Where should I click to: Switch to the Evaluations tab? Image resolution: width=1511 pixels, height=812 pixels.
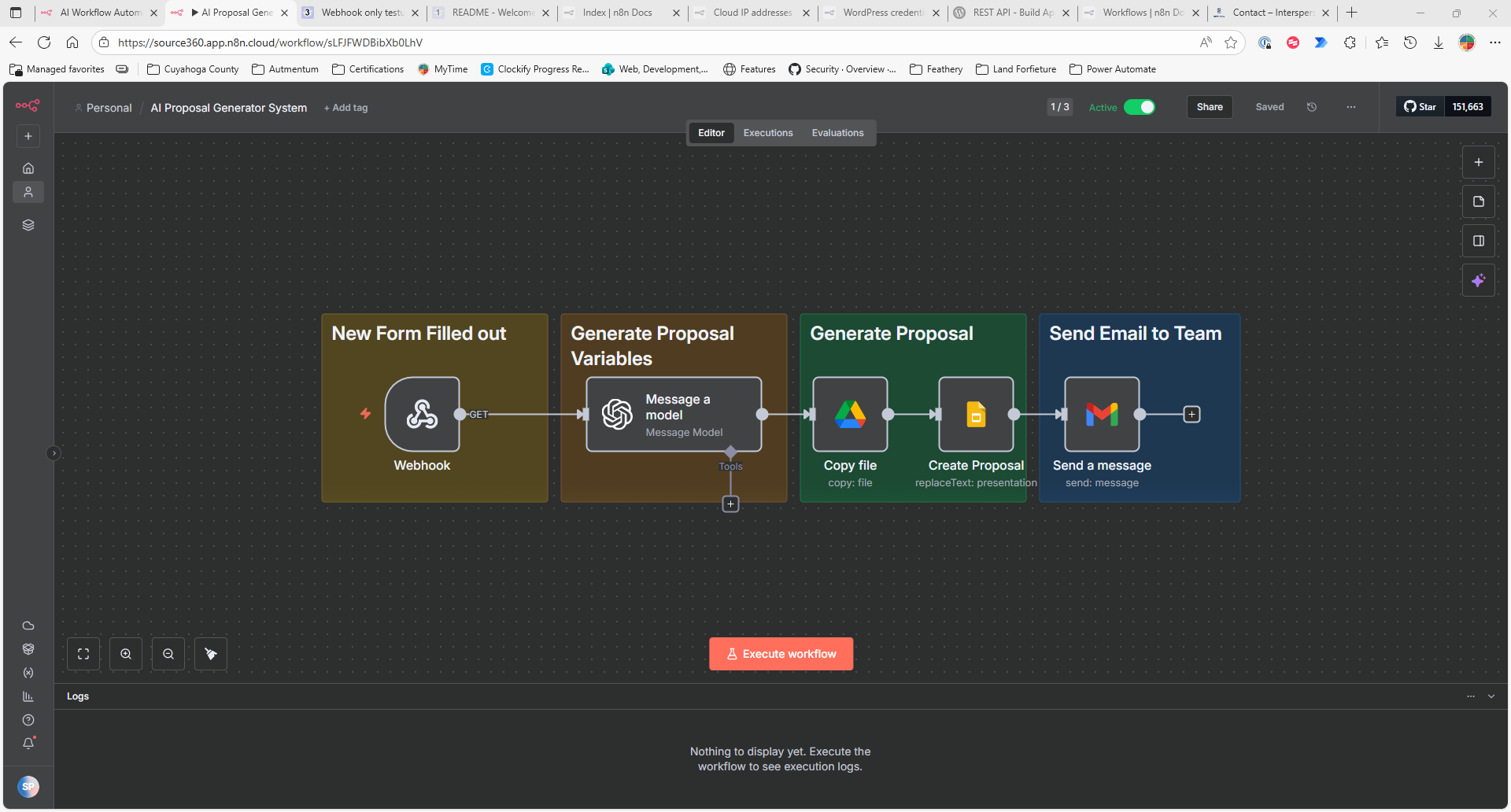tap(837, 133)
